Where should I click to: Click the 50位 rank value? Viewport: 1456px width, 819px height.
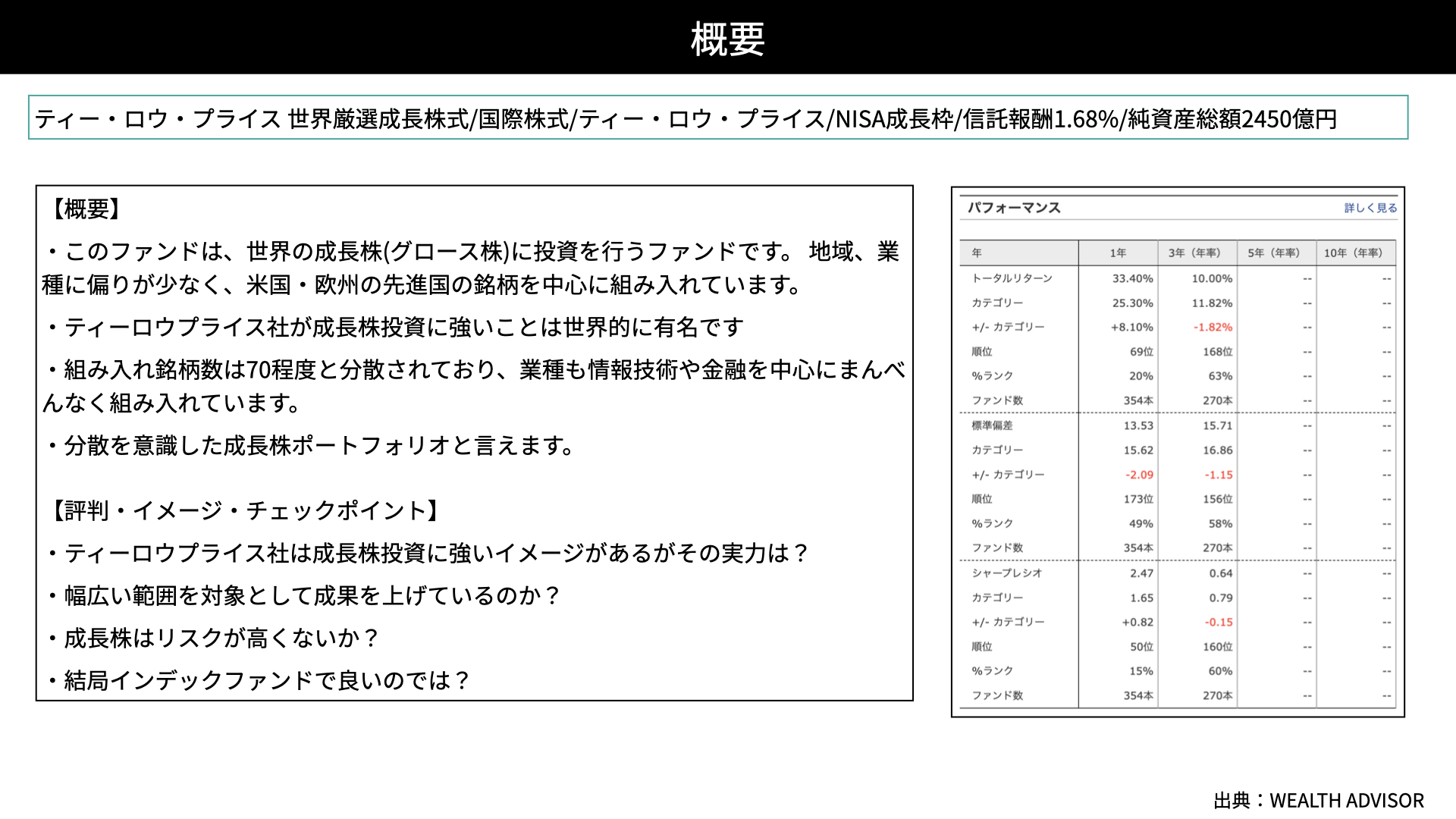point(1141,647)
